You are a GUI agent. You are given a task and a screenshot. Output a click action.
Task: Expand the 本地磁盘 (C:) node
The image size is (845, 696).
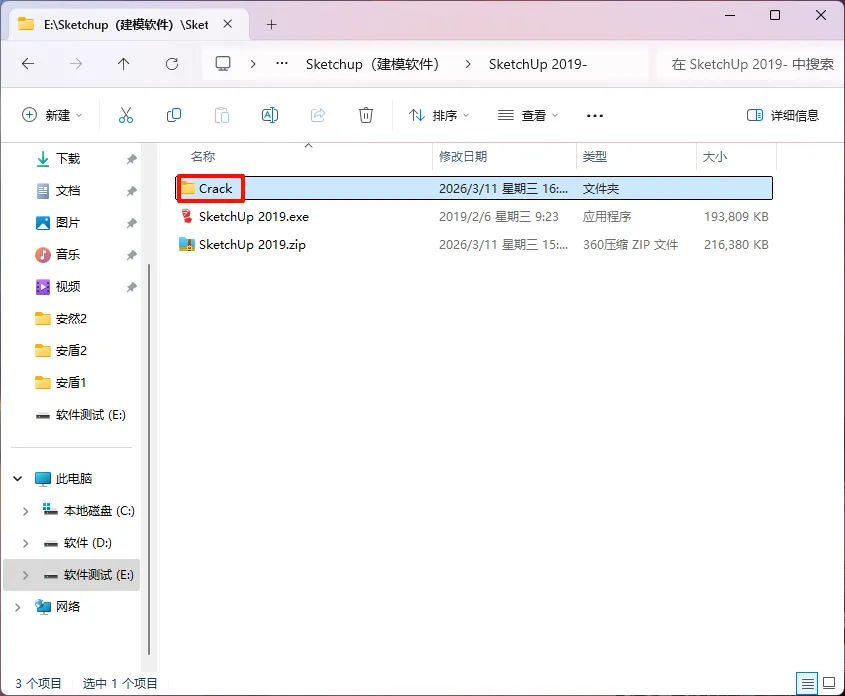point(25,511)
